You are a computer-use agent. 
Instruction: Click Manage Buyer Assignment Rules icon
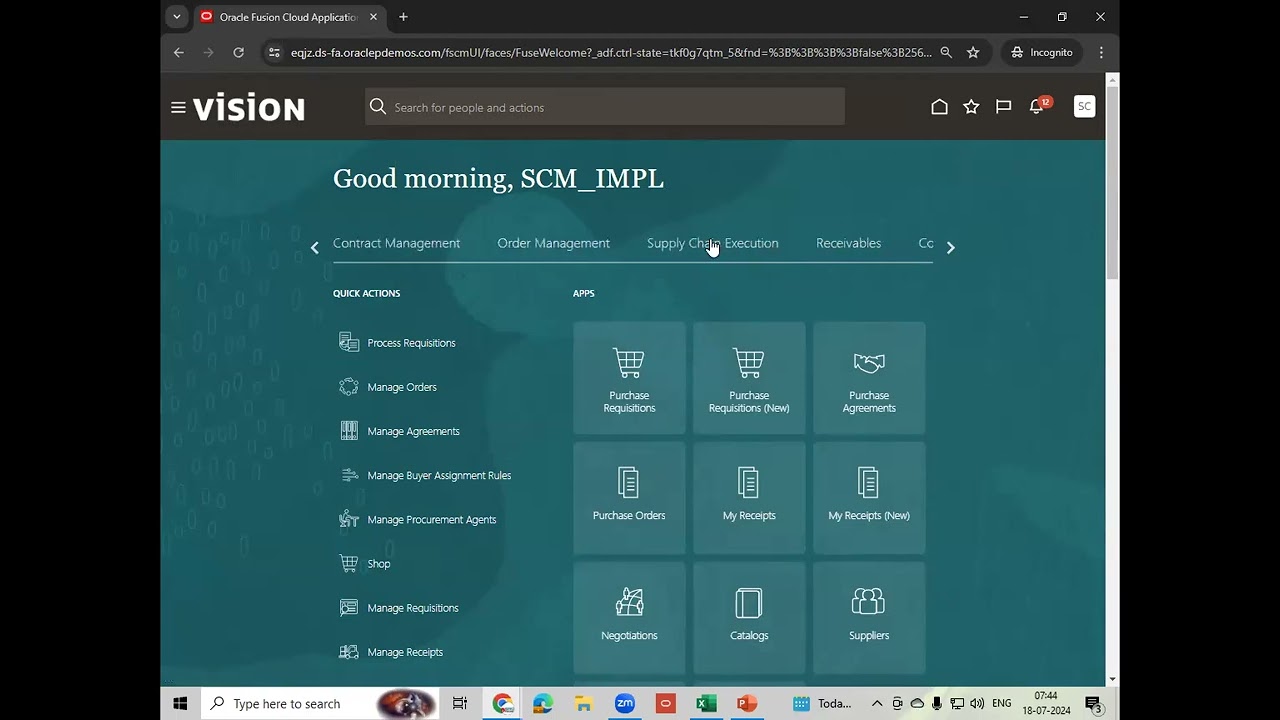pos(349,475)
